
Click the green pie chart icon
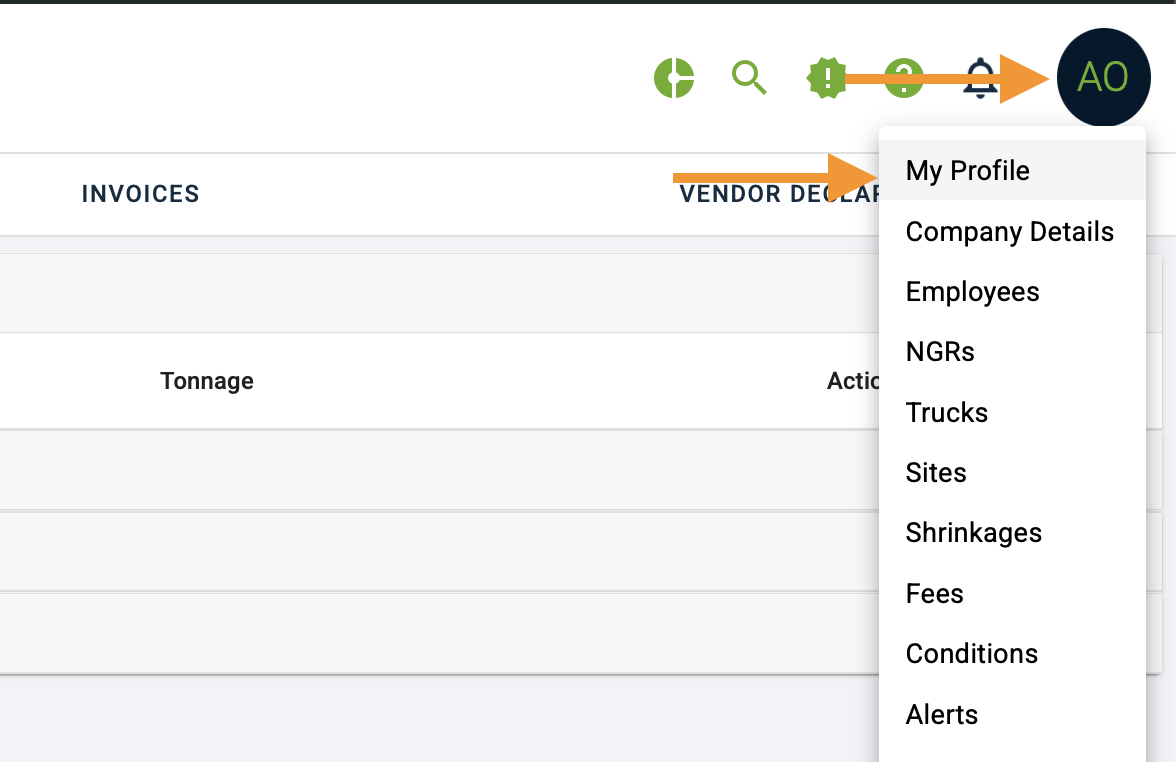[x=674, y=78]
